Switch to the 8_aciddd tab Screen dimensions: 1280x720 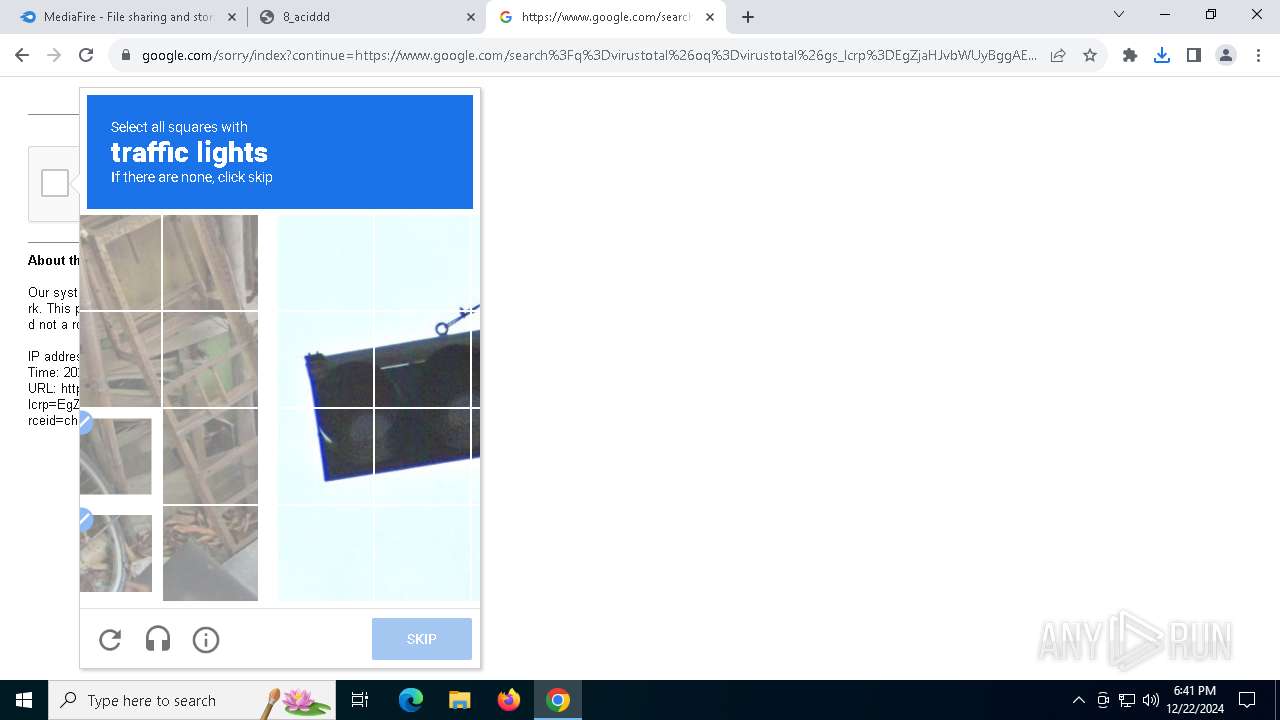tap(365, 17)
